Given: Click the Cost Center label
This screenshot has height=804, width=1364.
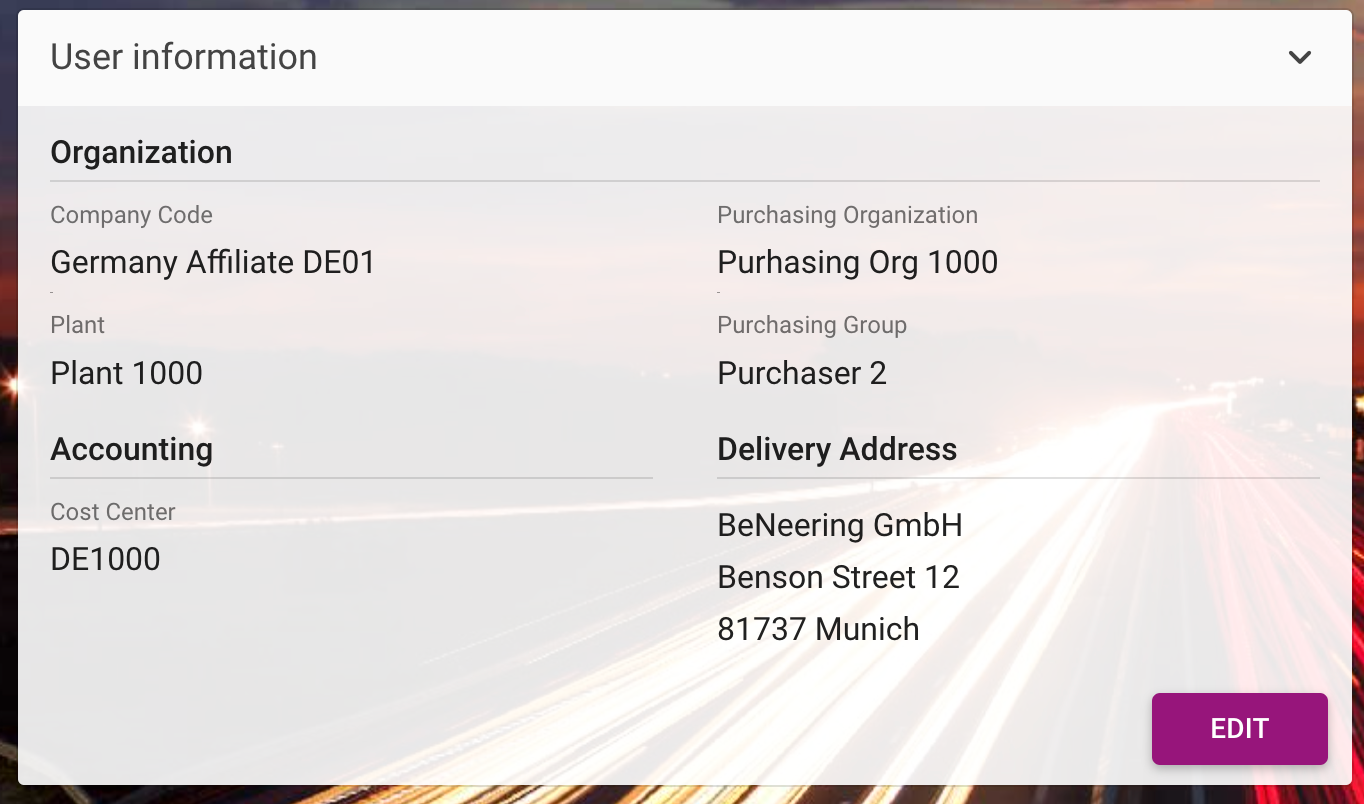Looking at the screenshot, I should coord(112,512).
